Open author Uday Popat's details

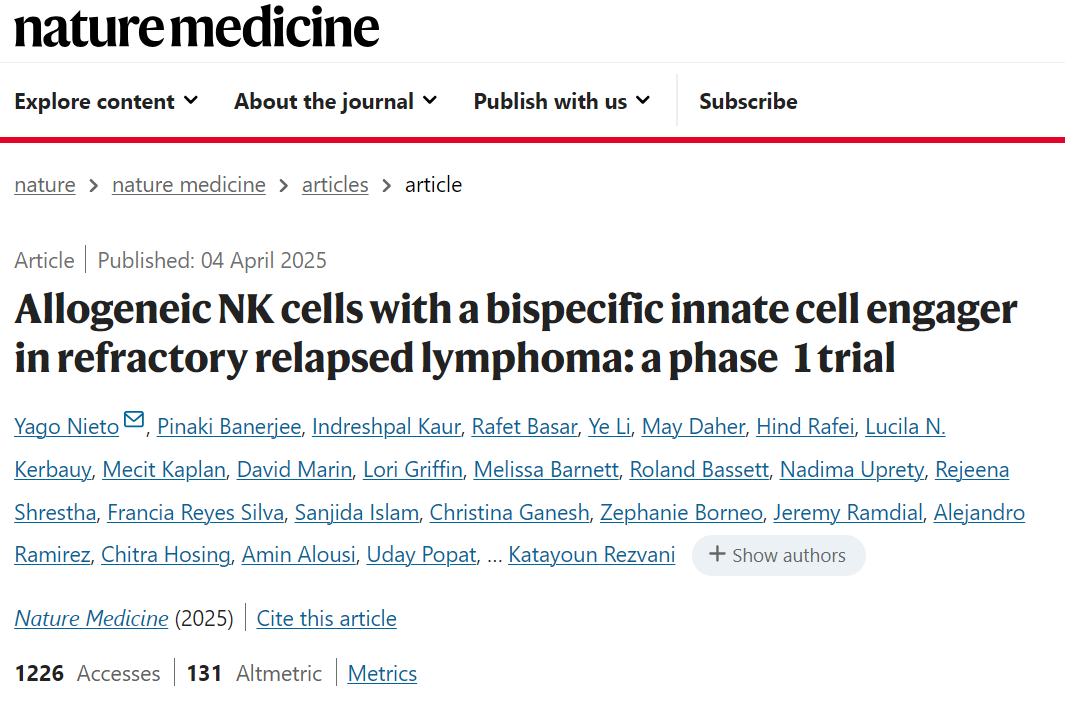(x=421, y=555)
